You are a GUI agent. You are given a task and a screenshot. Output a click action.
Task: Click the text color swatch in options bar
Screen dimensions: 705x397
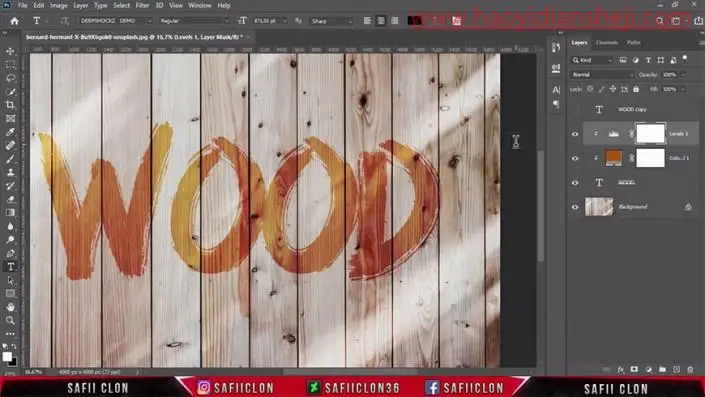(x=415, y=21)
